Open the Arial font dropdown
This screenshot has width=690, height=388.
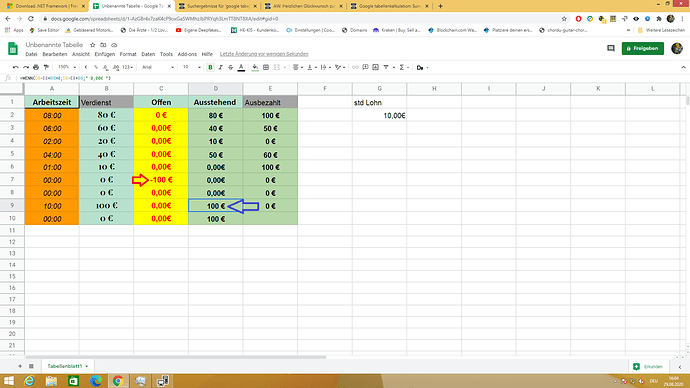(158, 67)
